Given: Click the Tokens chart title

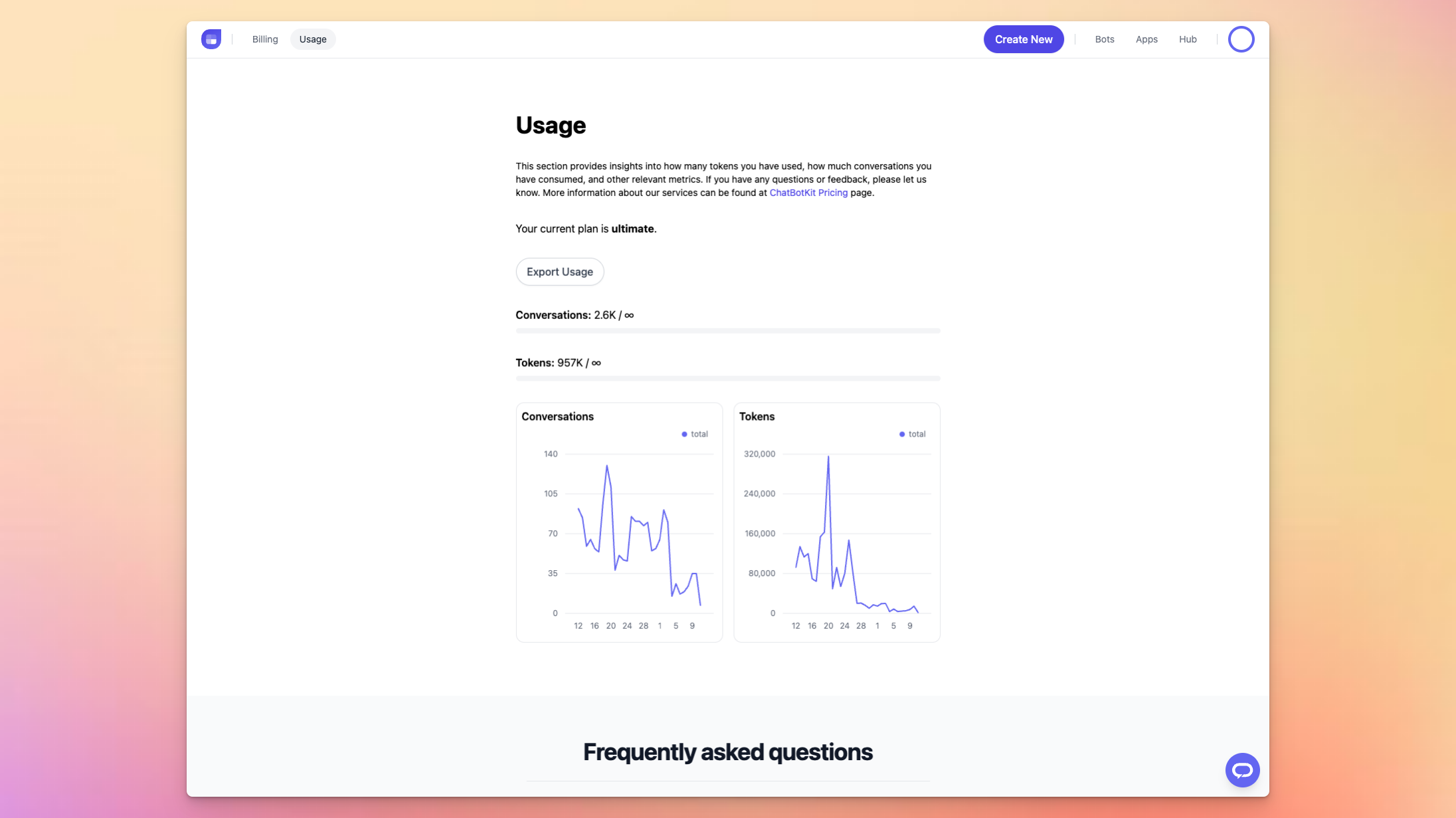Looking at the screenshot, I should pyautogui.click(x=757, y=417).
